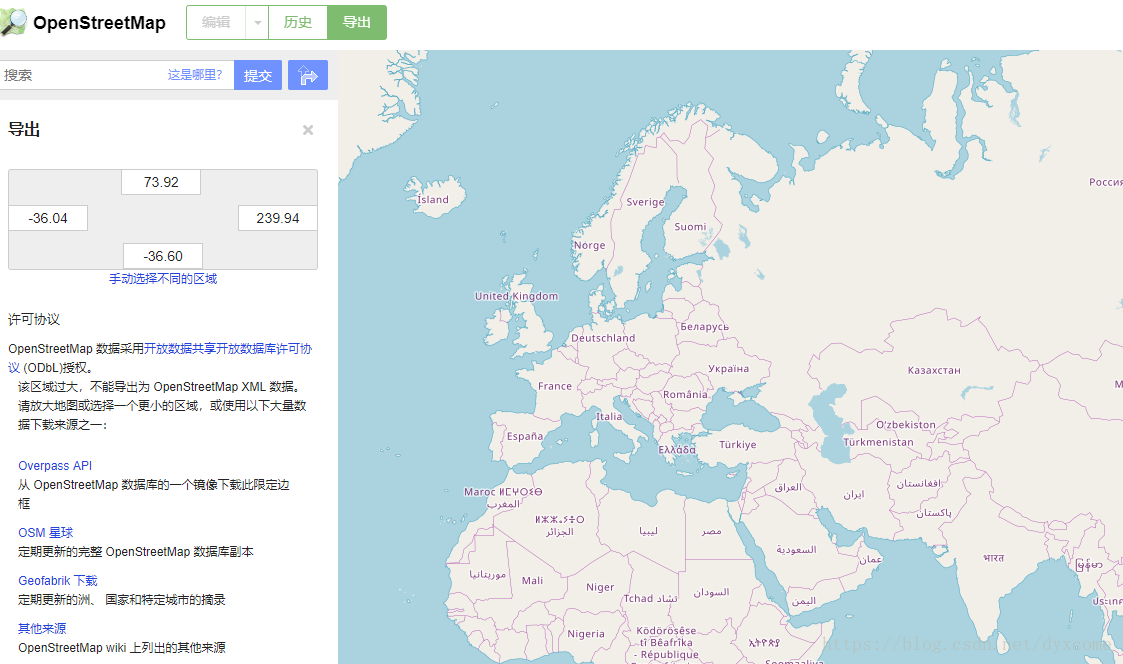This screenshot has height=664, width=1123.
Task: Click the O'zbekiston label on map
Action: coord(906,425)
